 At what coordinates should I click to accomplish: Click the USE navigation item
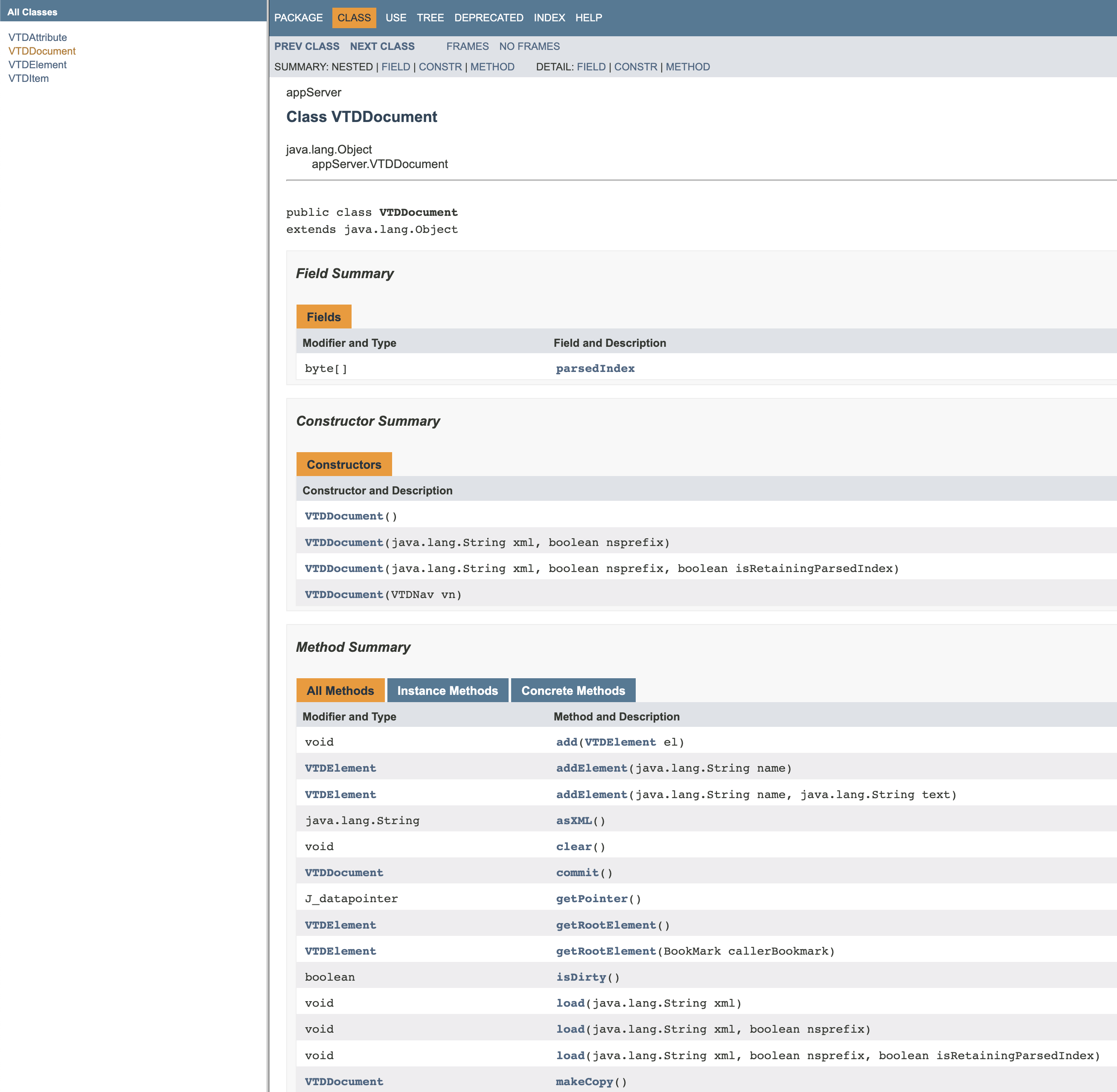395,18
